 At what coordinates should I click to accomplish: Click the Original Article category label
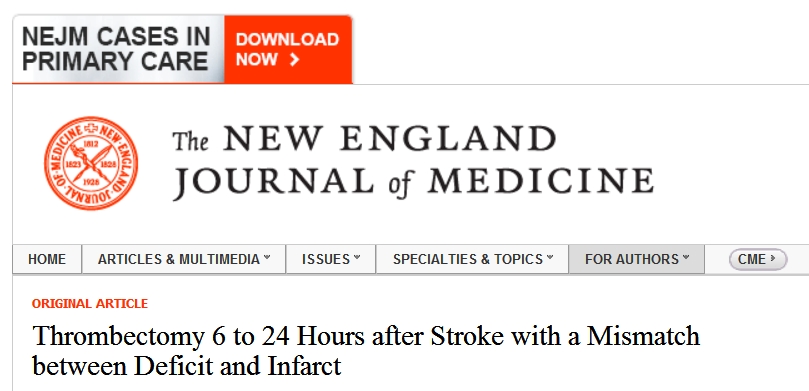pos(90,304)
